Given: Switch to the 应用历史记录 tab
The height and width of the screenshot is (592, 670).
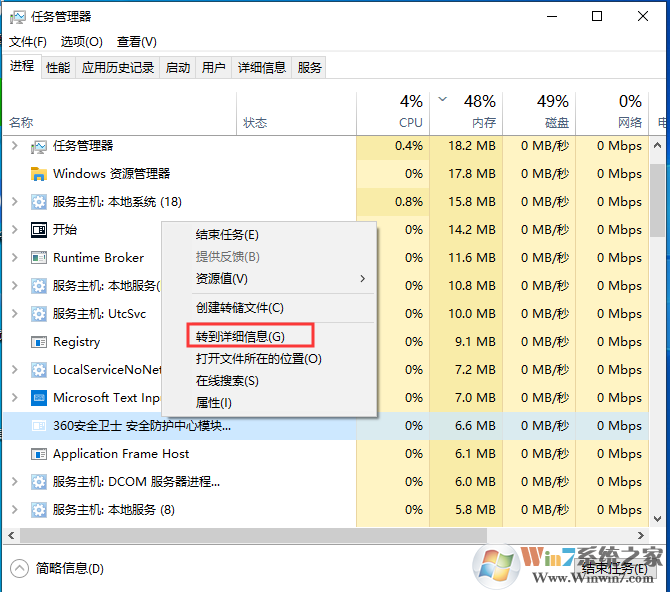Looking at the screenshot, I should 118,68.
